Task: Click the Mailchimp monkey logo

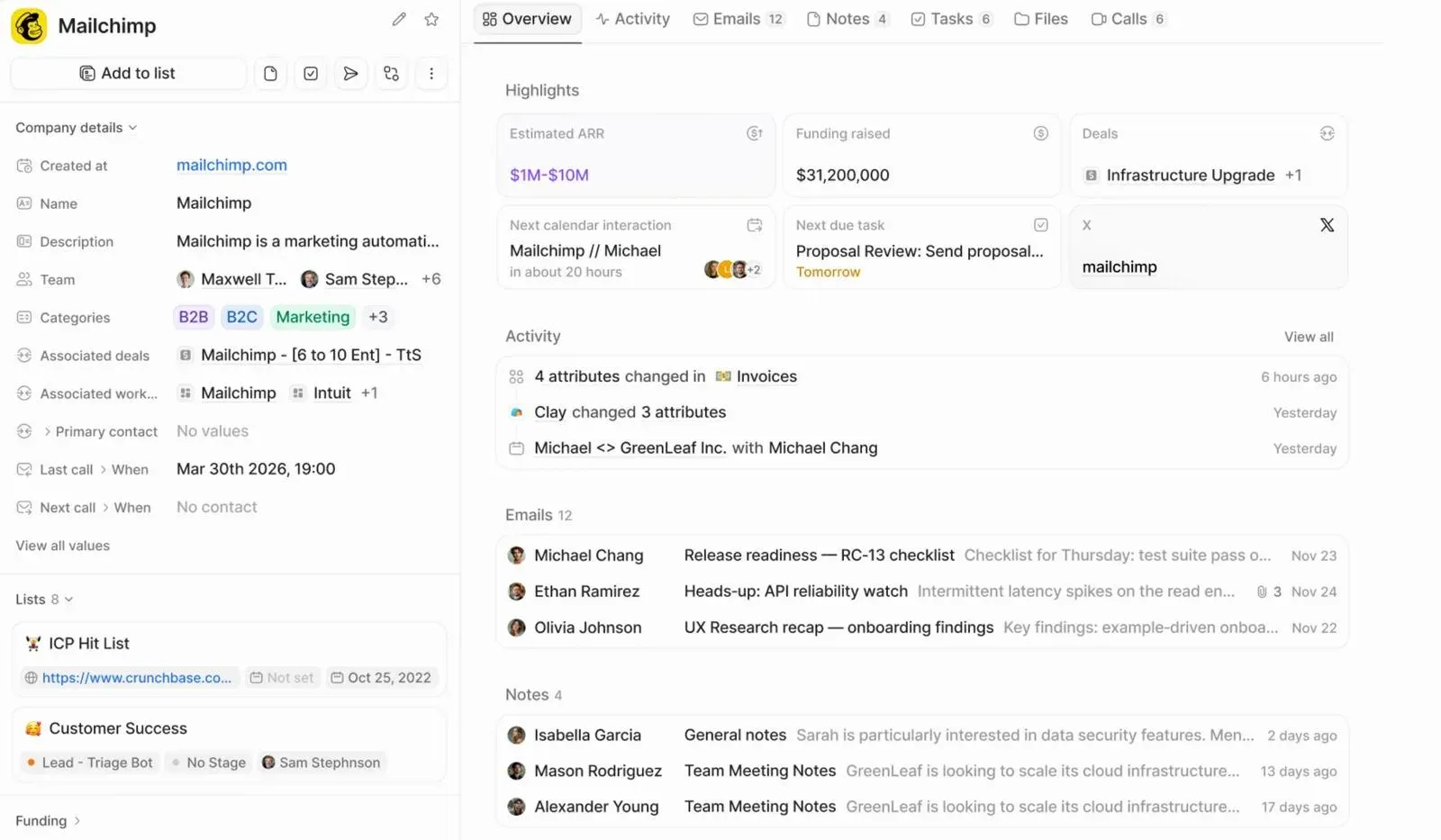Action: [x=30, y=26]
